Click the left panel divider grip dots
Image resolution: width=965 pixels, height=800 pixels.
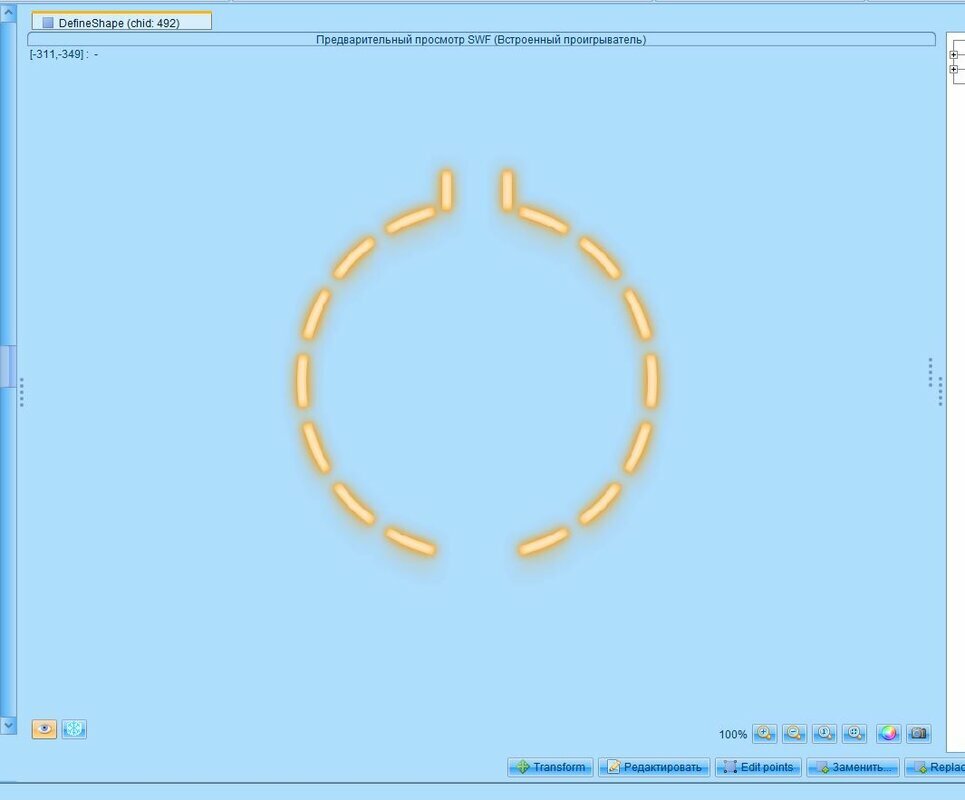click(21, 392)
